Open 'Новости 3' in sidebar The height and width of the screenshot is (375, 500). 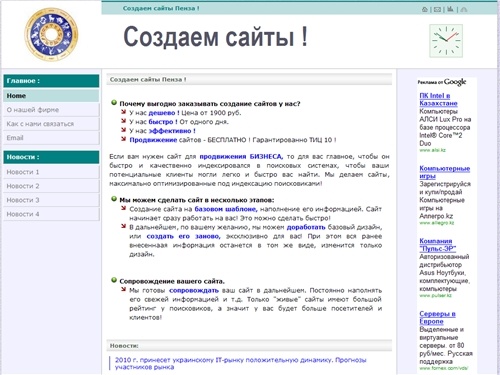pyautogui.click(x=51, y=200)
